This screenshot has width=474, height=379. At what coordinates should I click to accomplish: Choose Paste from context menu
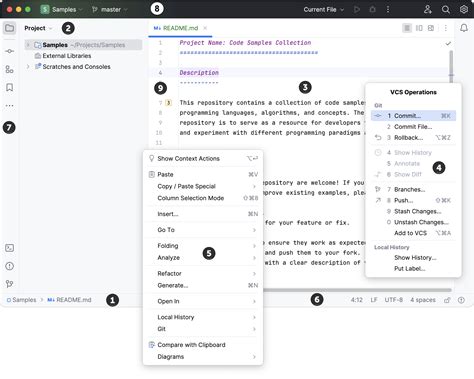point(203,174)
